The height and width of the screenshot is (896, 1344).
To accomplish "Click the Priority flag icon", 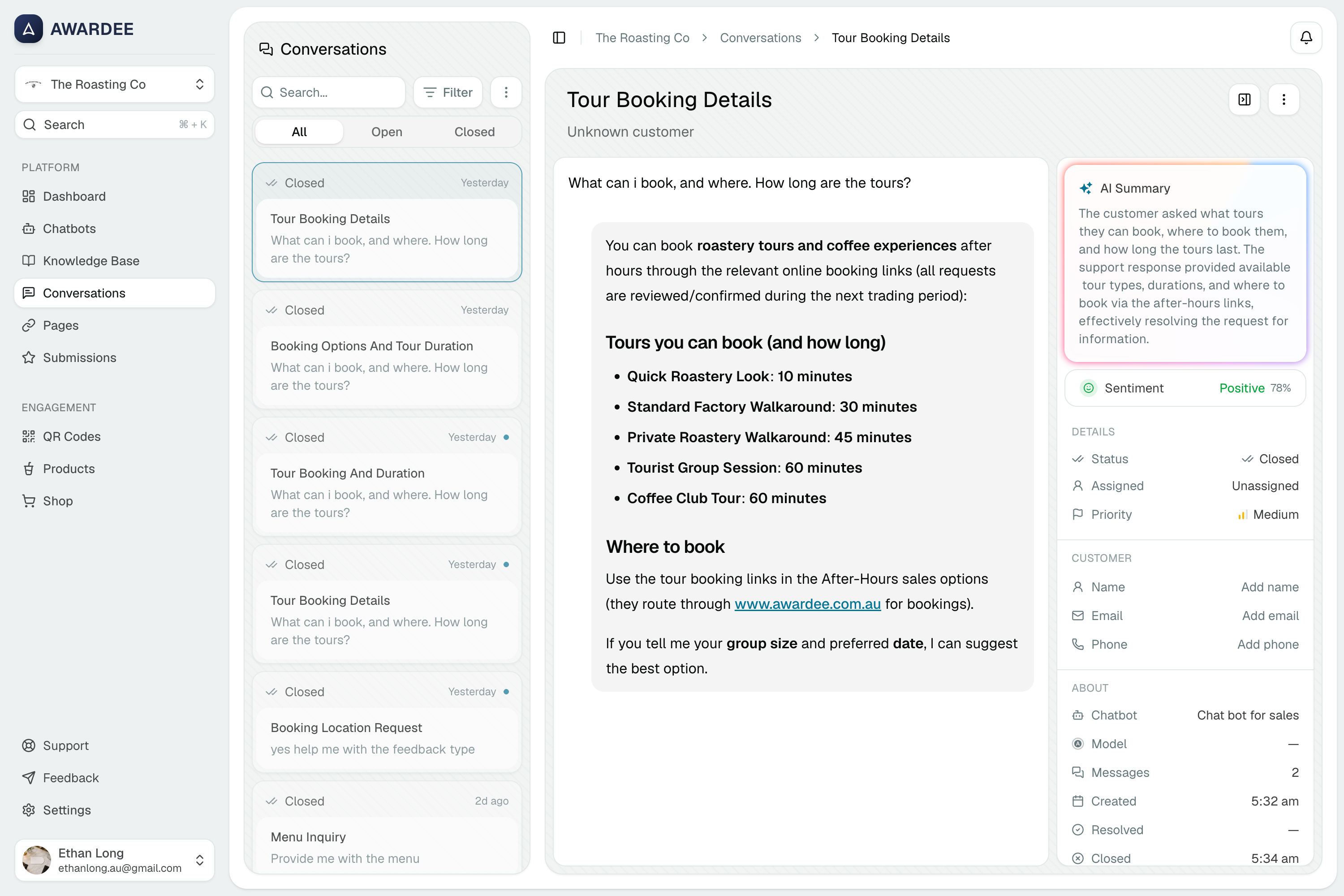I will click(x=1078, y=514).
